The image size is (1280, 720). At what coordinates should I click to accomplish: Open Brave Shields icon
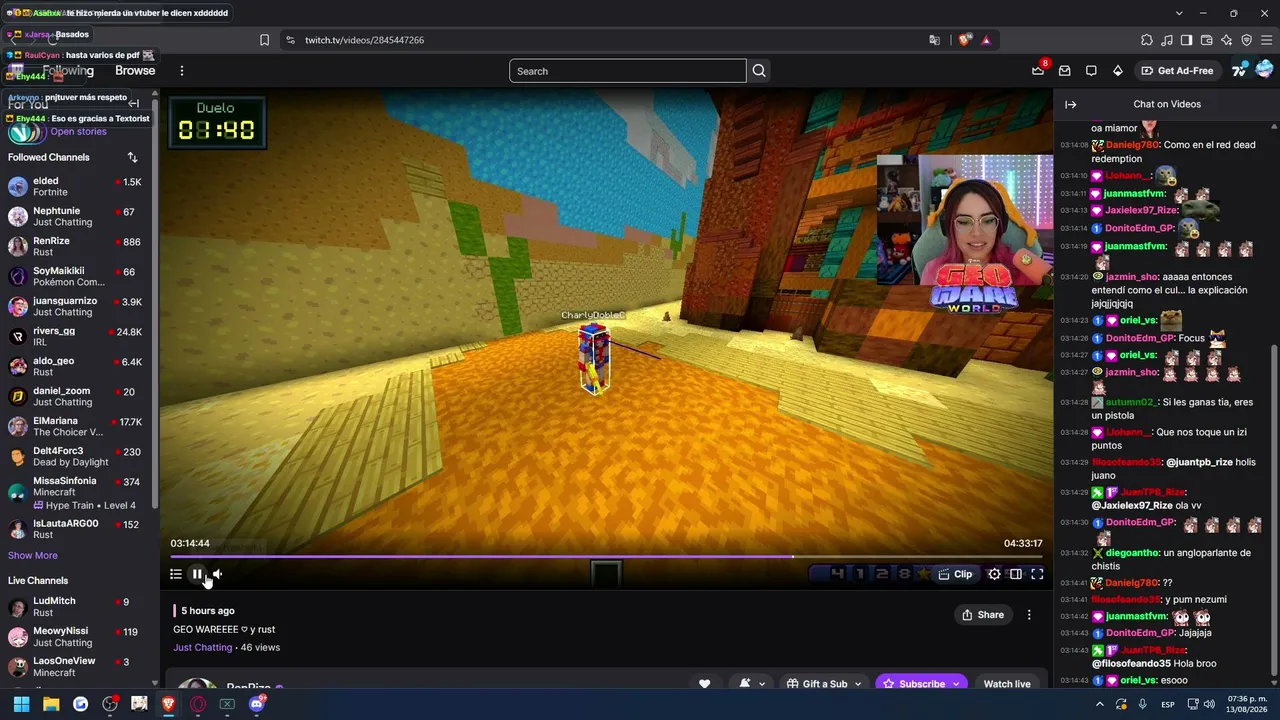pyautogui.click(x=964, y=40)
